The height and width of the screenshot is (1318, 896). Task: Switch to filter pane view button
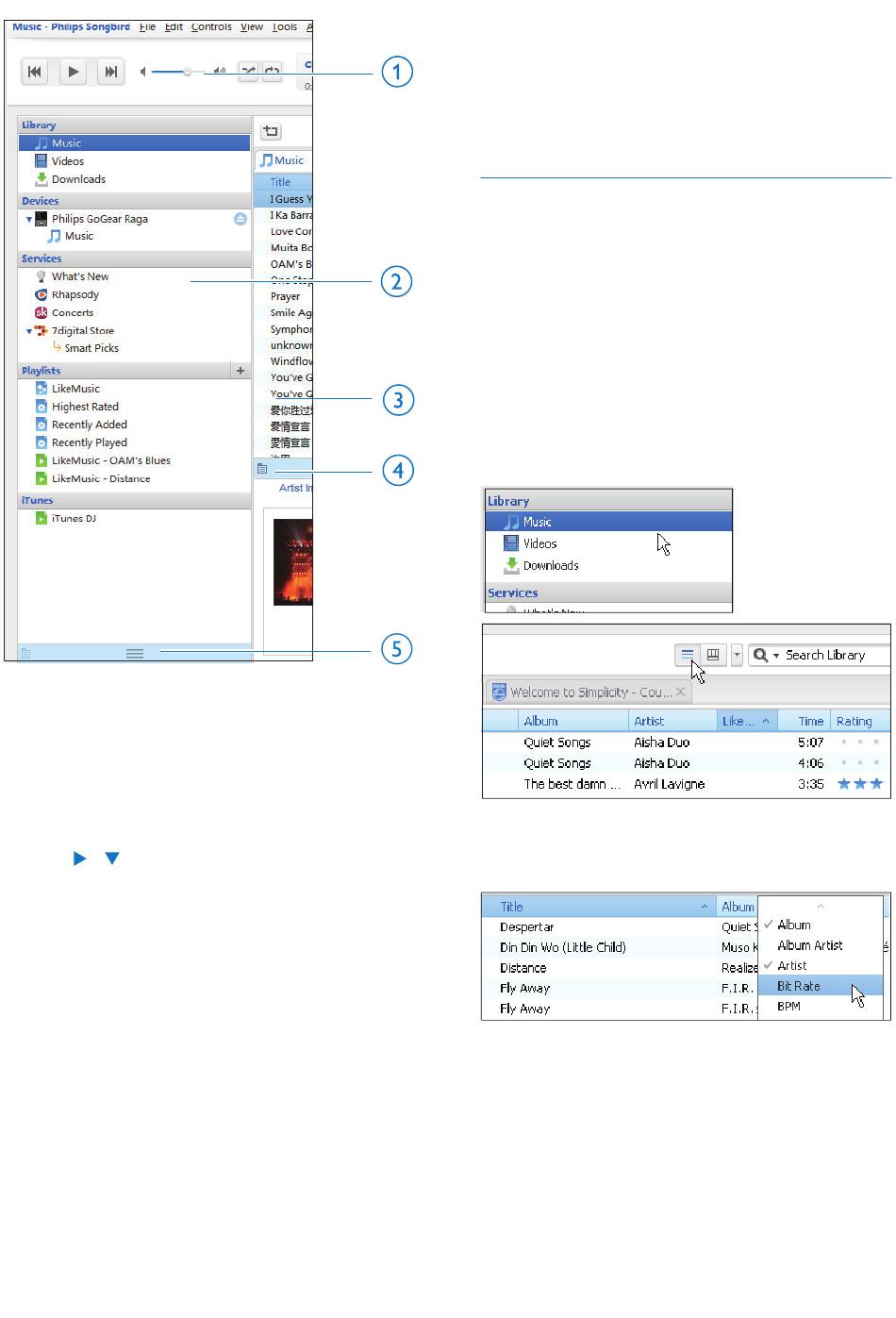click(713, 655)
